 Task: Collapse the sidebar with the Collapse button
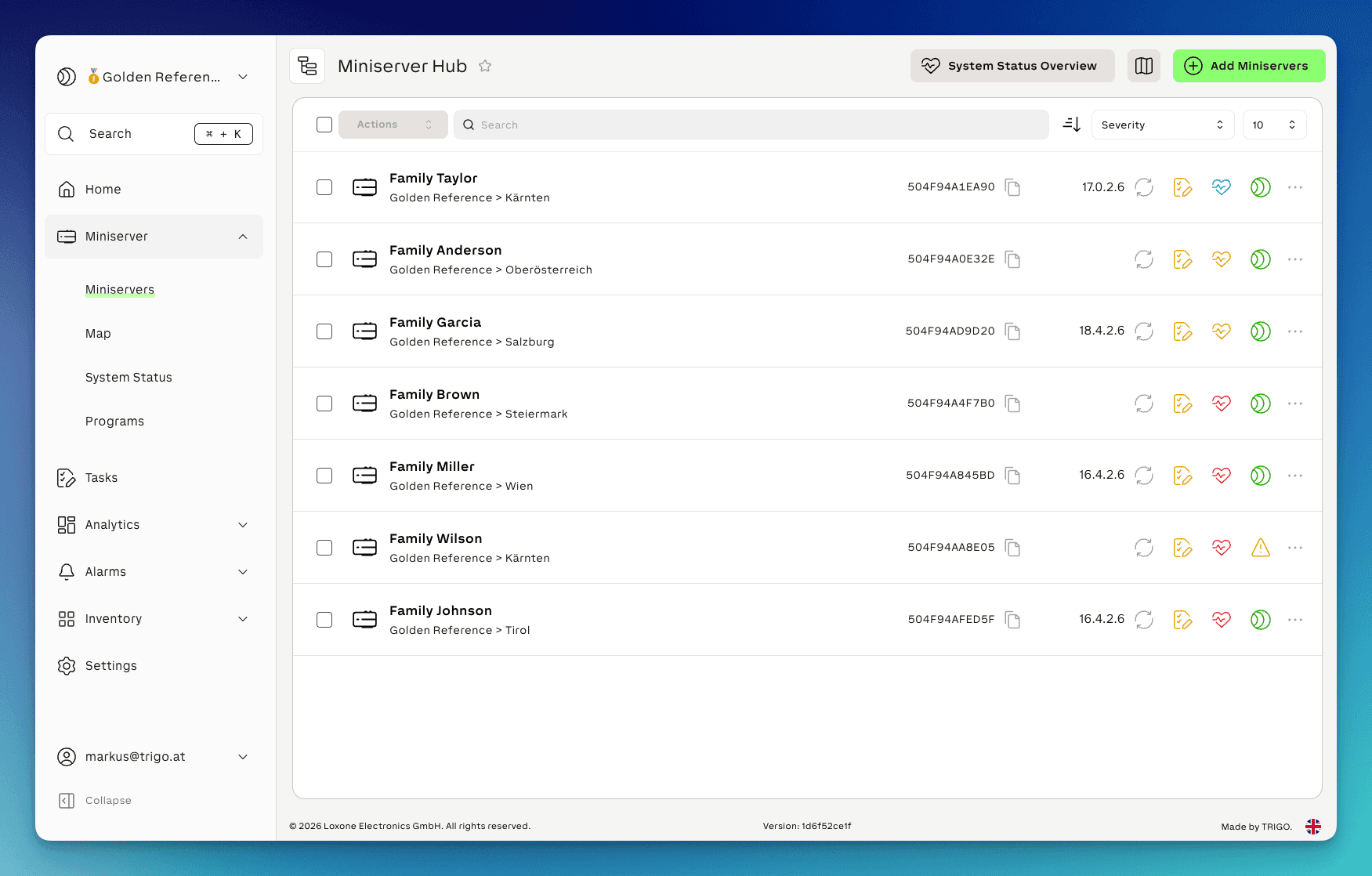95,801
